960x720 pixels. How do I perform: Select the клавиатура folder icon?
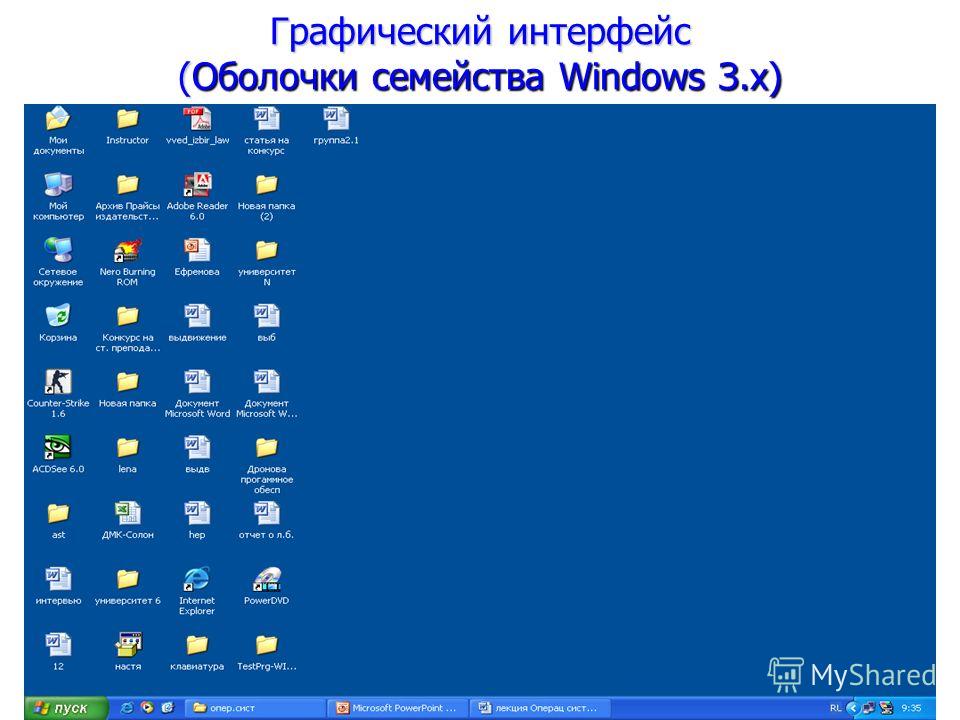(x=197, y=645)
